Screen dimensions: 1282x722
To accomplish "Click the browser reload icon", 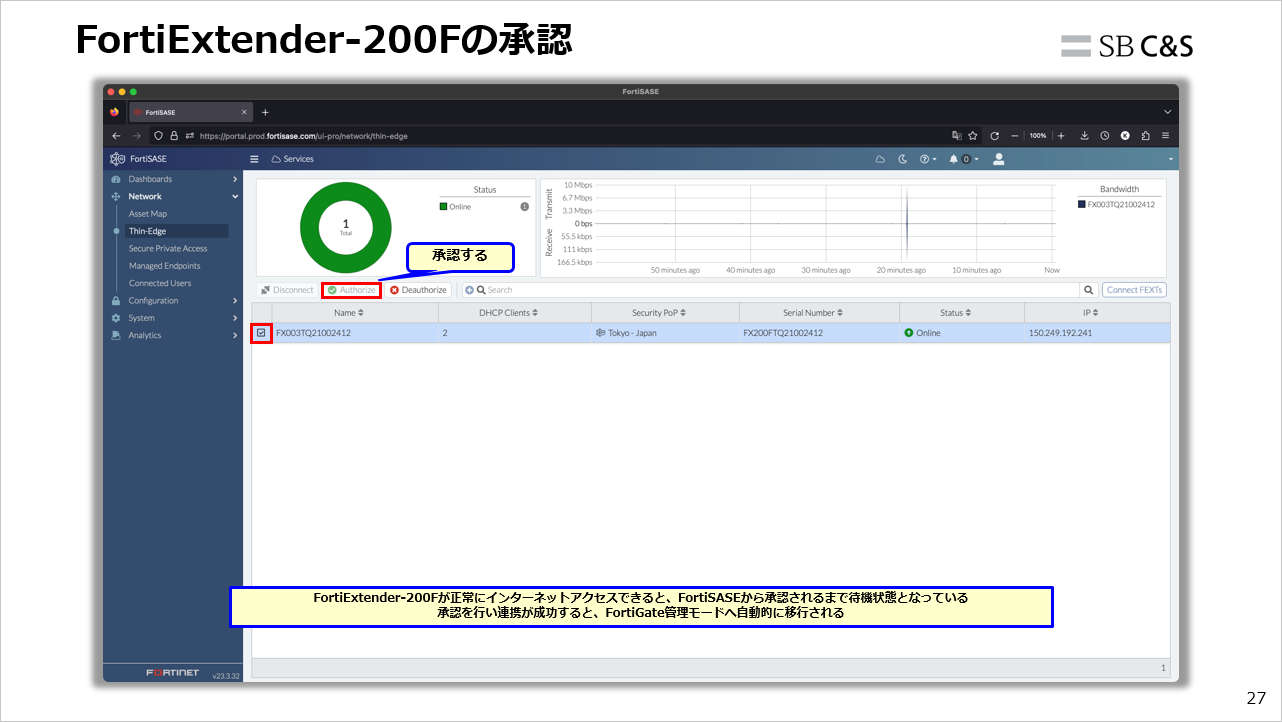I will coord(994,135).
